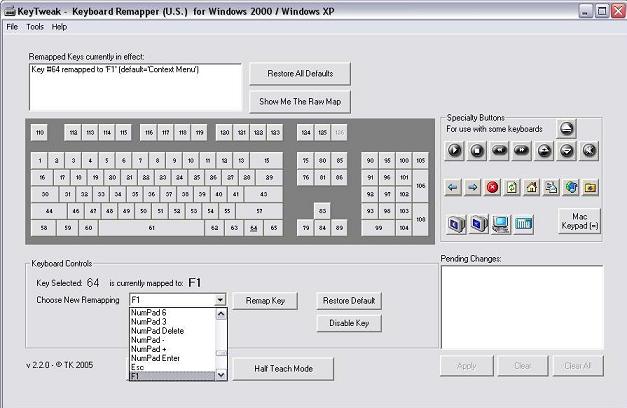Click the Next Track specialty button
Screen dimensions: 627x408
[x=521, y=151]
